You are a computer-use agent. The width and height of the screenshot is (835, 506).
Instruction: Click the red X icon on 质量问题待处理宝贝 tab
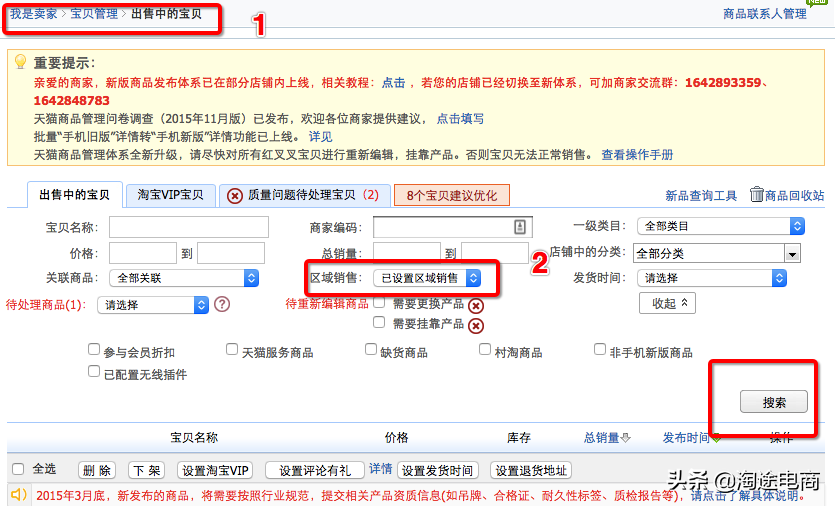point(235,196)
